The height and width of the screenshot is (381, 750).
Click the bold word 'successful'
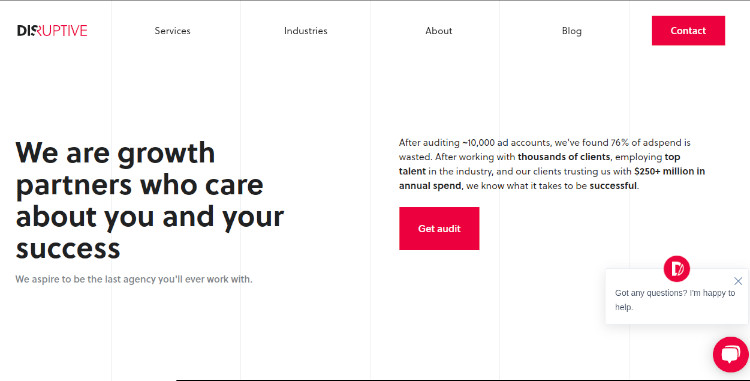point(613,185)
